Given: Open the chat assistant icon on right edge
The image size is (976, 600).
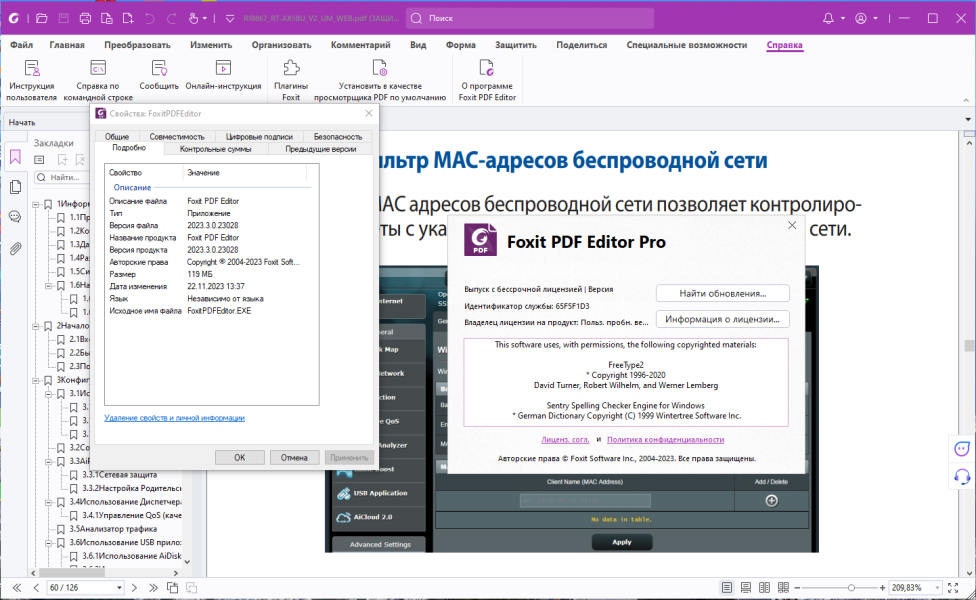Looking at the screenshot, I should click(962, 449).
